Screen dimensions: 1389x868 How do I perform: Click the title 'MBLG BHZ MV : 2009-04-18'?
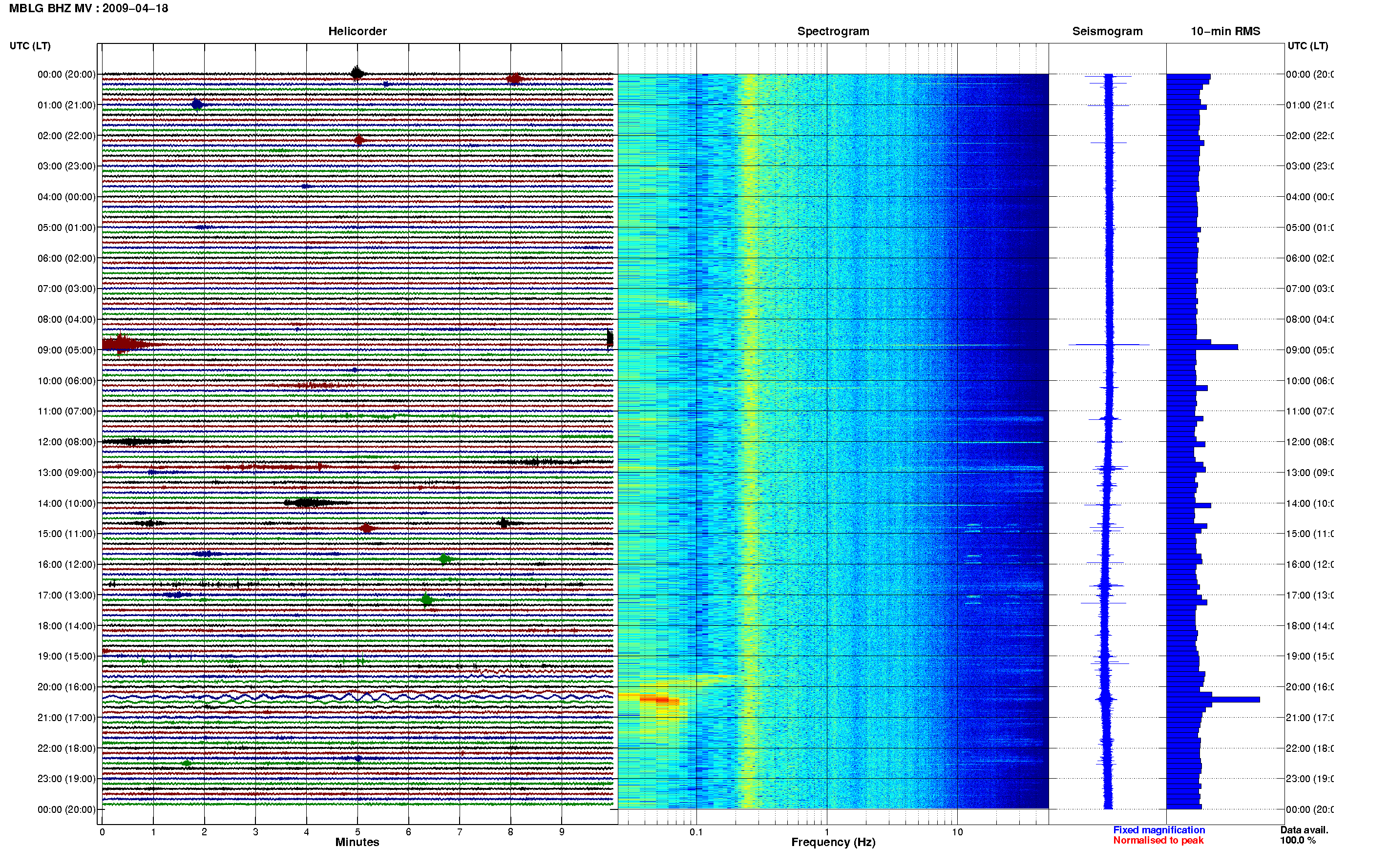click(88, 9)
